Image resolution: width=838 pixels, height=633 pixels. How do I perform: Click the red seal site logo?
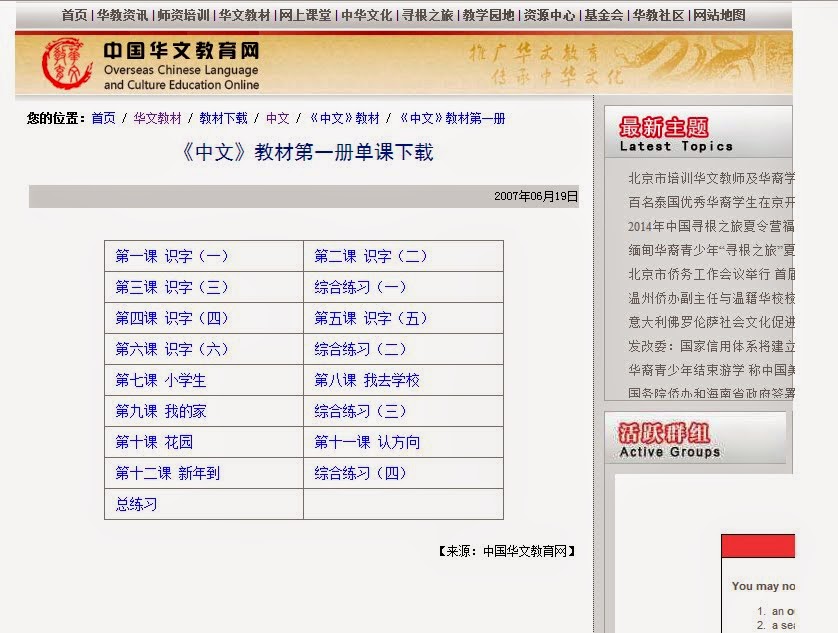[x=67, y=63]
